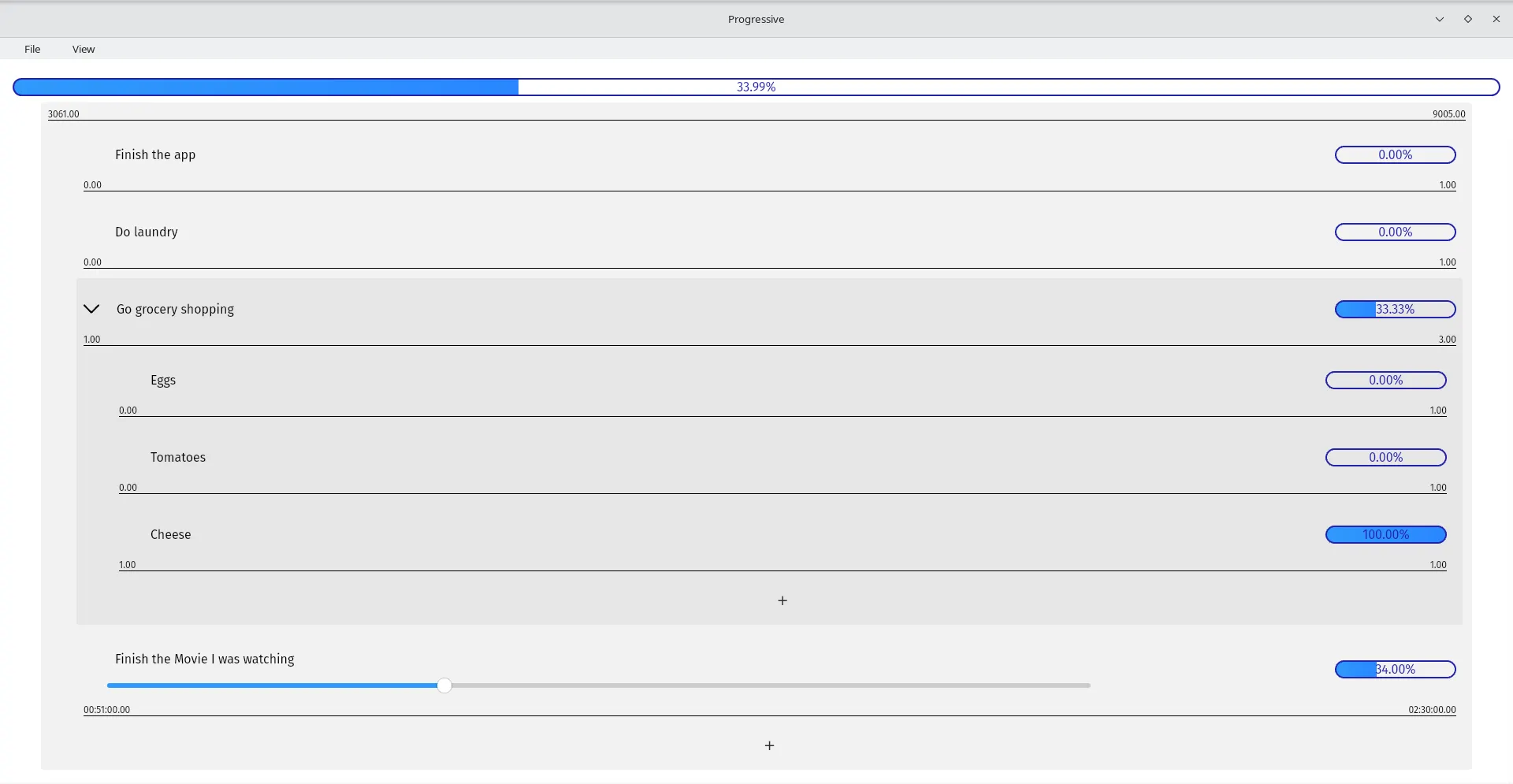Open the File menu
The width and height of the screenshot is (1513, 784).
[x=32, y=49]
